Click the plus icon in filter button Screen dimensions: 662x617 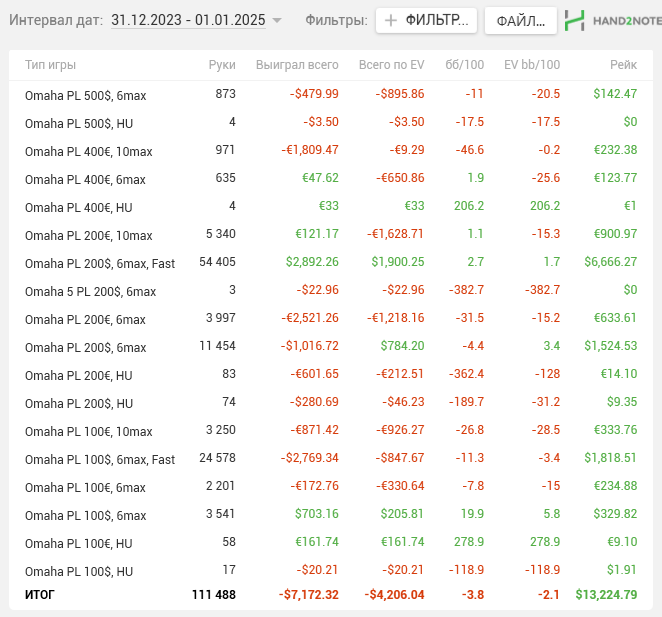(391, 20)
